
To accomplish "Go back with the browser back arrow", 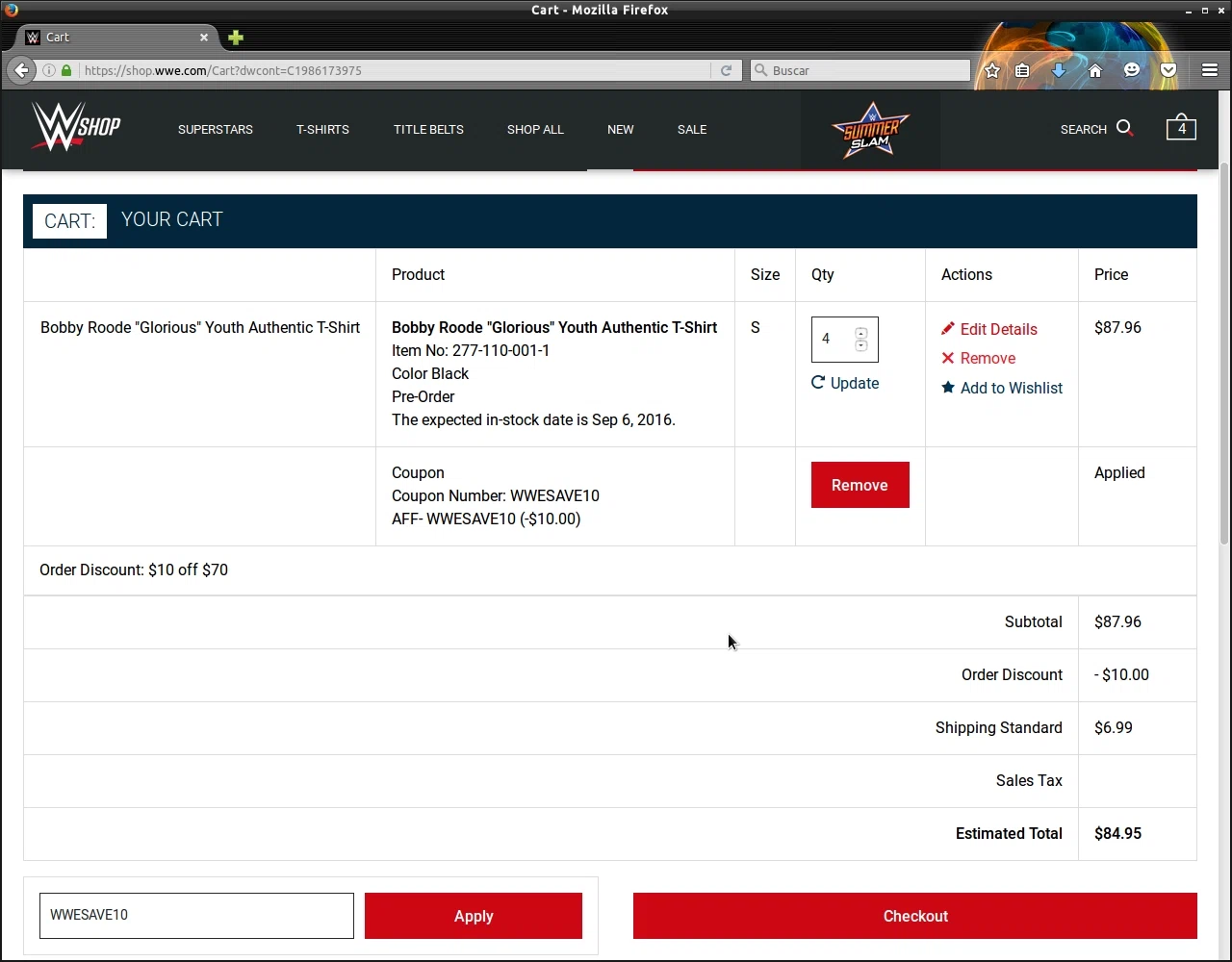I will (21, 70).
